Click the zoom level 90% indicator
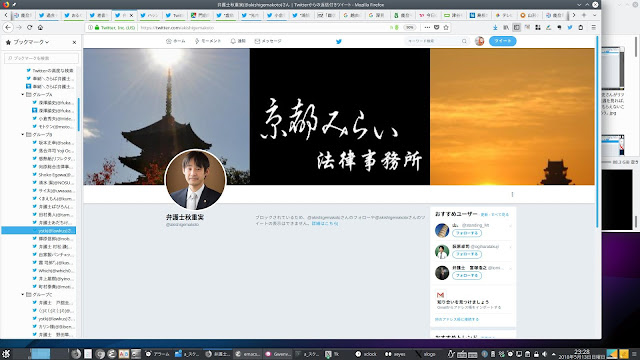Image resolution: width=640 pixels, height=360 pixels. point(409,27)
